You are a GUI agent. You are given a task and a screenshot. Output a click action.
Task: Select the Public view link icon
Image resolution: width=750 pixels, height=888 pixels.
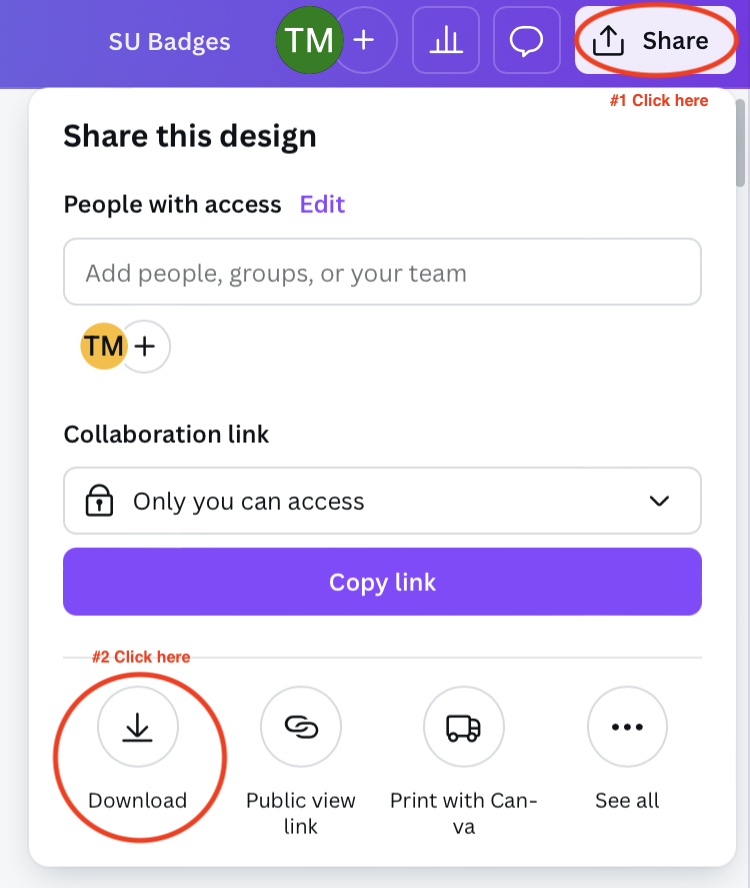[301, 727]
